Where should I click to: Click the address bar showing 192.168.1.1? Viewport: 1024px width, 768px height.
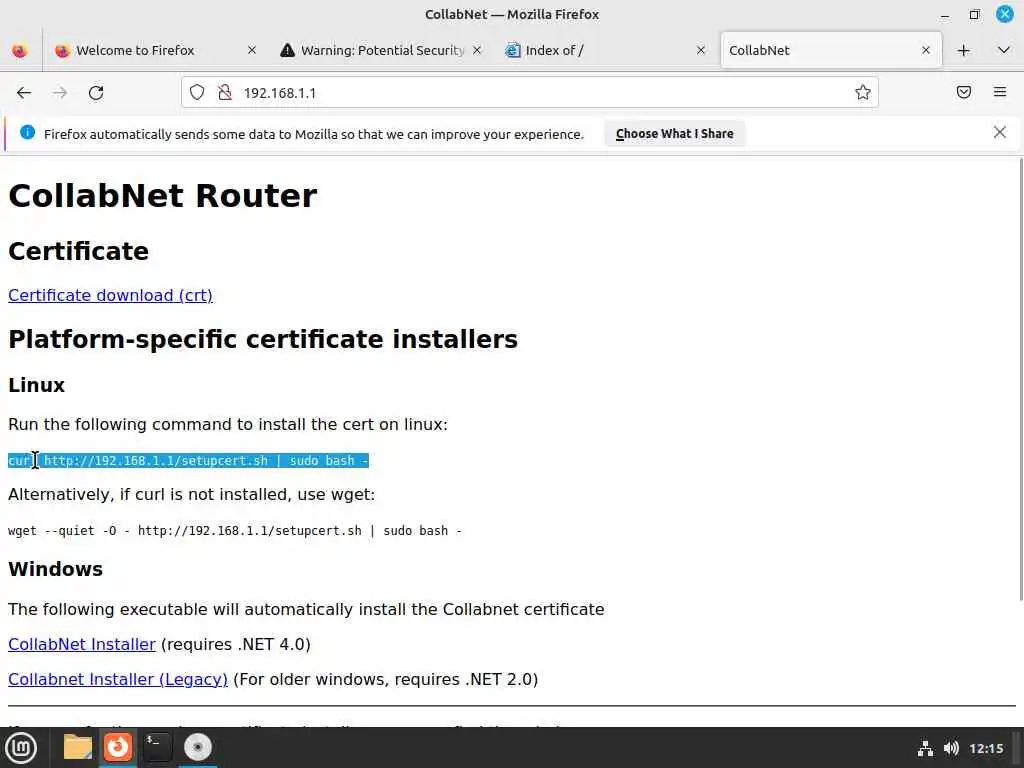coord(529,93)
